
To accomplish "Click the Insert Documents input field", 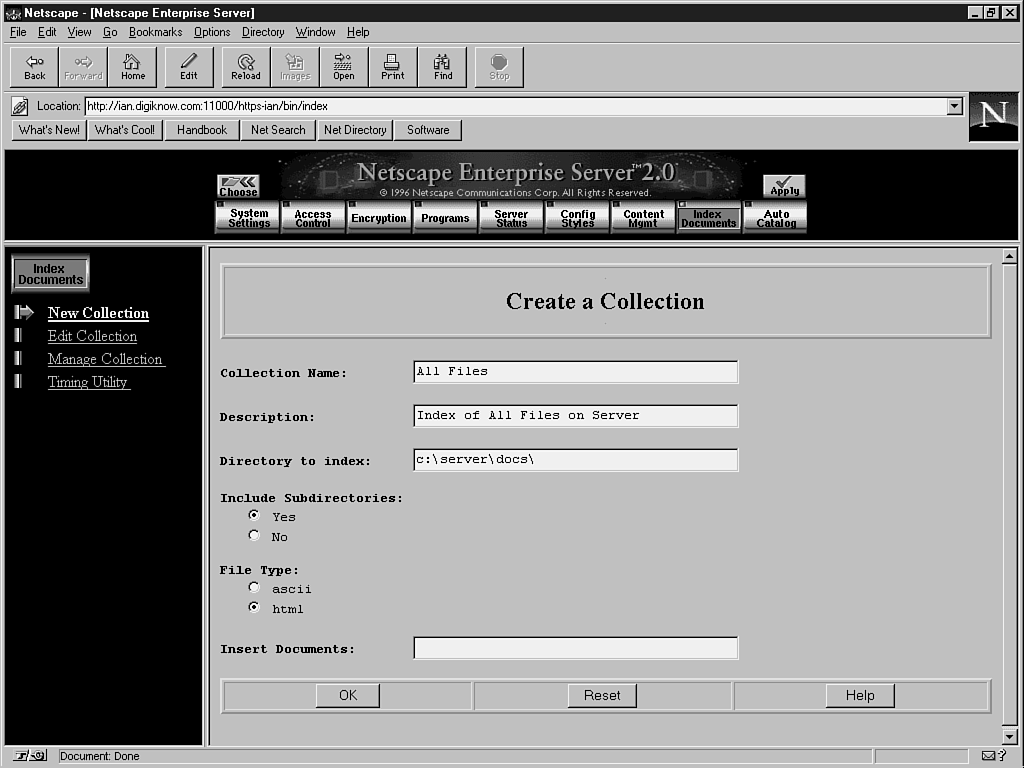I will (575, 648).
